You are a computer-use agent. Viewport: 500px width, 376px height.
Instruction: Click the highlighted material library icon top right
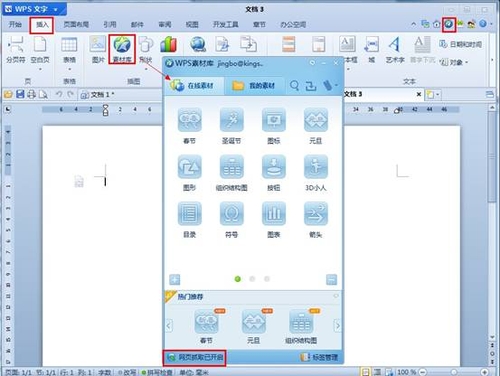tap(449, 24)
